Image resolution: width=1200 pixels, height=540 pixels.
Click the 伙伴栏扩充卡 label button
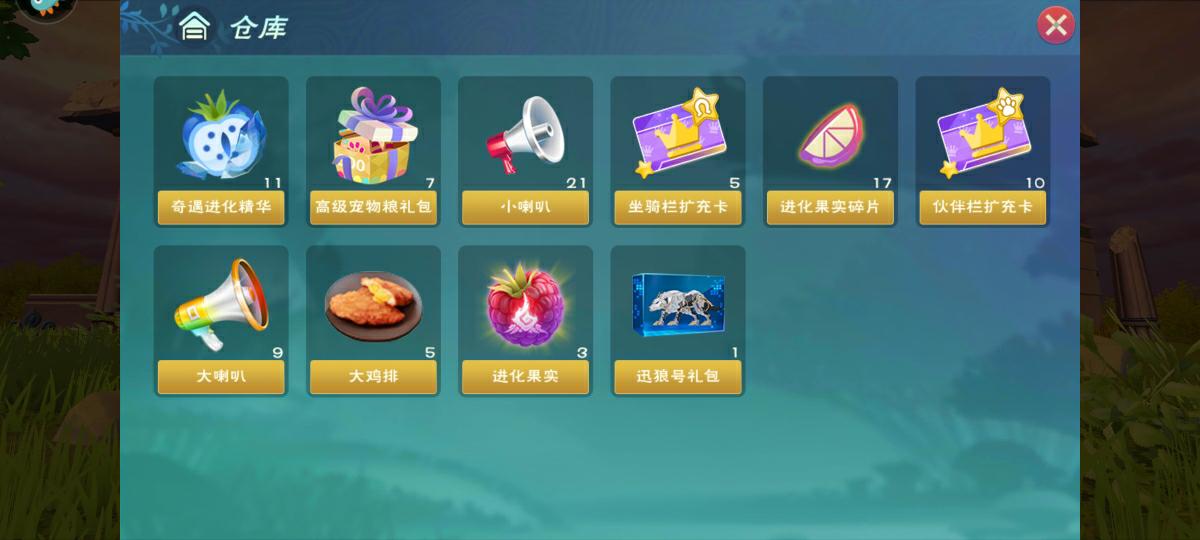coord(982,208)
